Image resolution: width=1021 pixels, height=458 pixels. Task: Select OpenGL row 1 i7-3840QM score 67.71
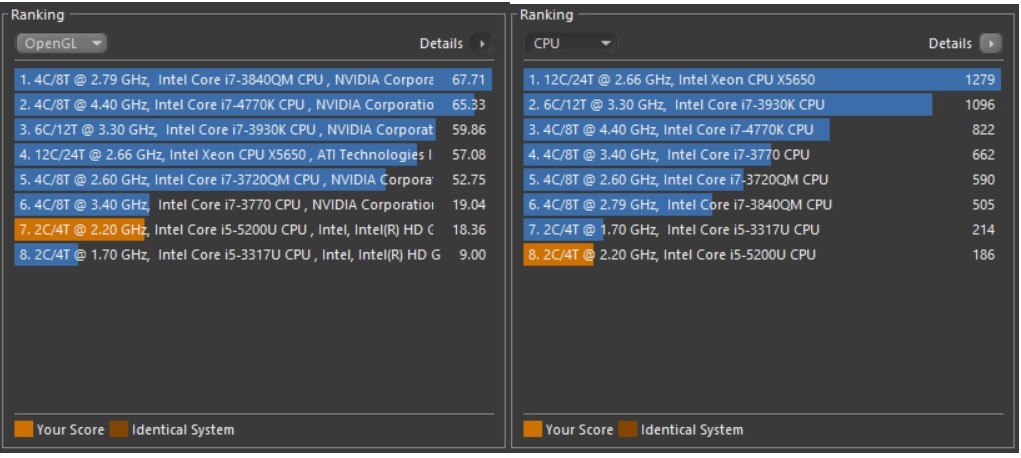click(253, 80)
